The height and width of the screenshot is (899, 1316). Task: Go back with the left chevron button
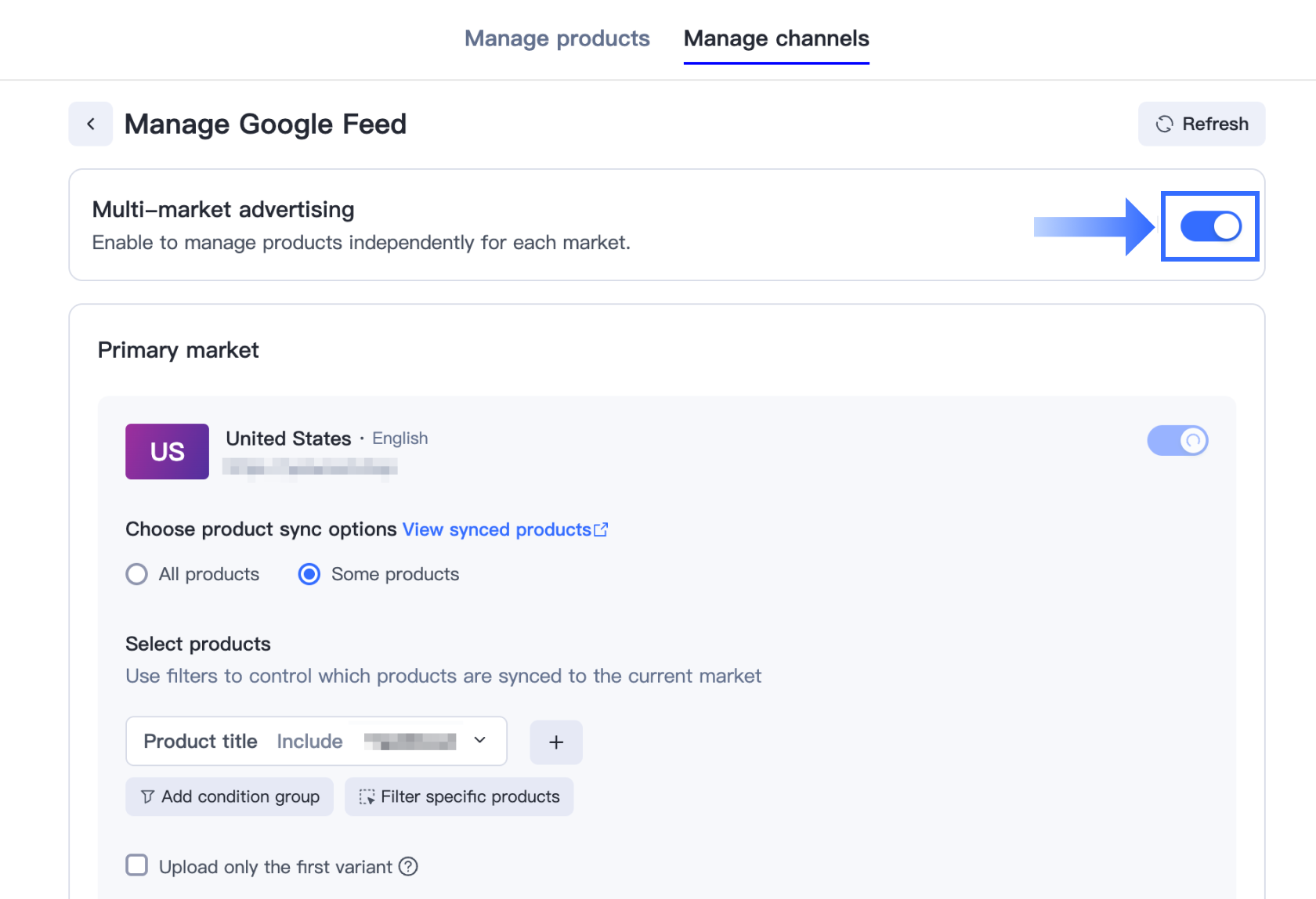(91, 124)
